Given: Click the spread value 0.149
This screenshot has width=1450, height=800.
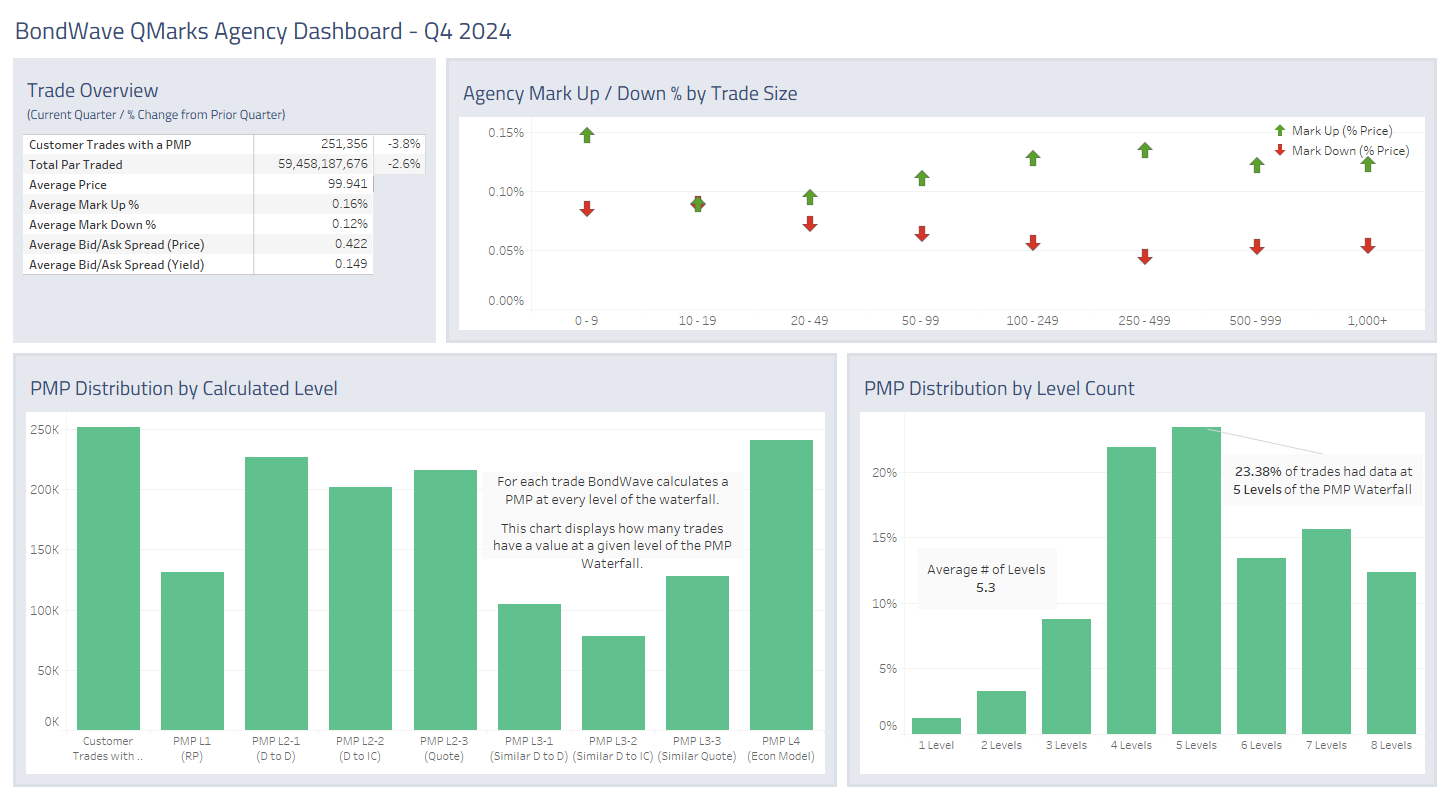Looking at the screenshot, I should point(351,265).
